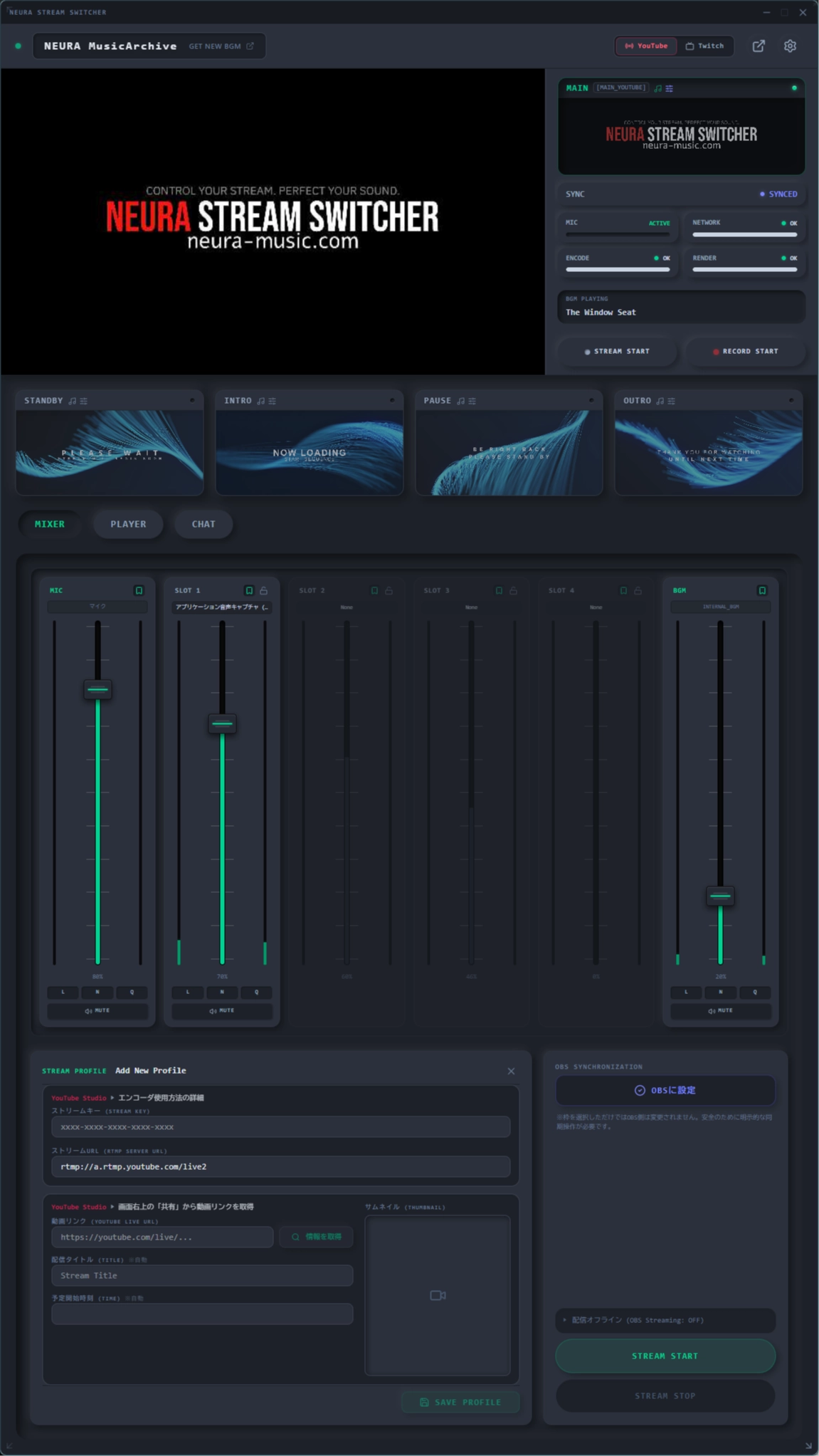819x1456 pixels.
Task: Click the SLOT 4 lock icon
Action: point(638,590)
